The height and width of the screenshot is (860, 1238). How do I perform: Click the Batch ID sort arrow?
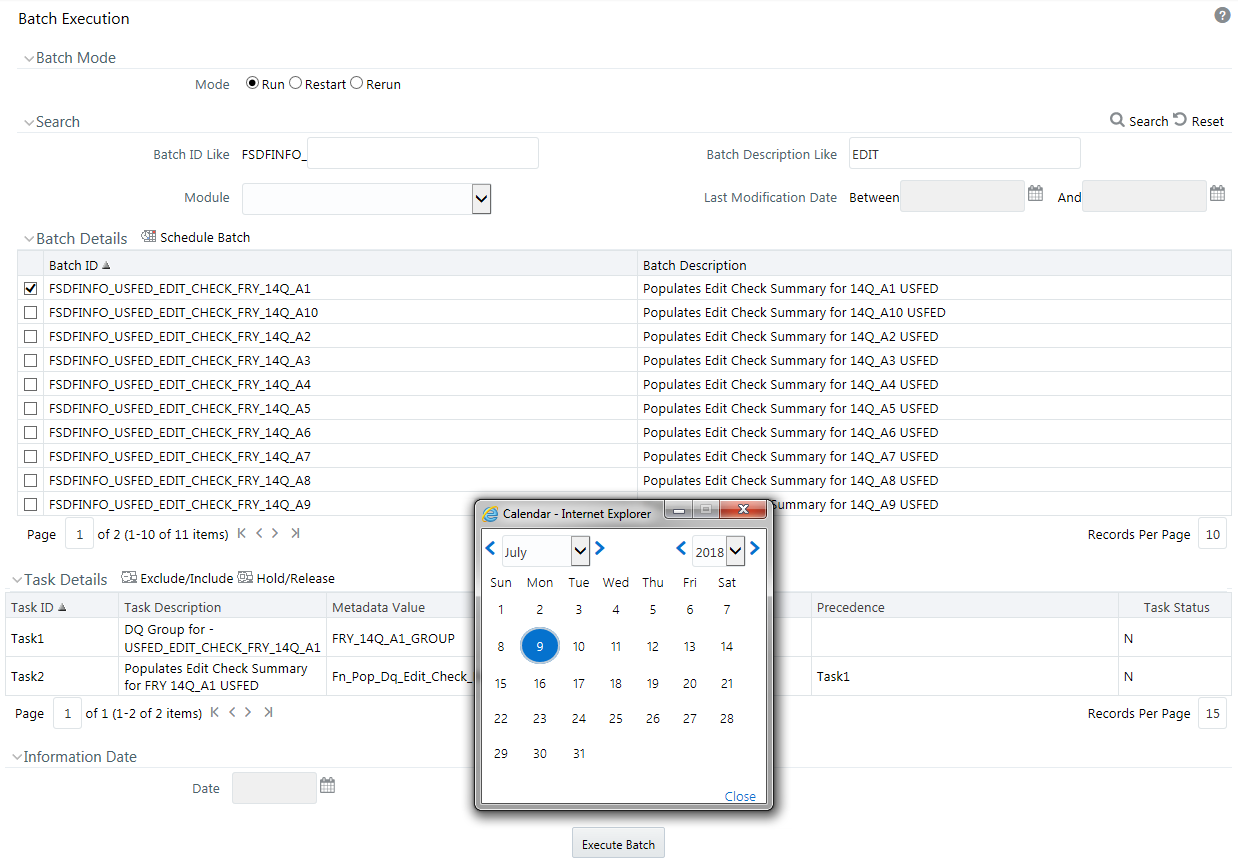106,265
